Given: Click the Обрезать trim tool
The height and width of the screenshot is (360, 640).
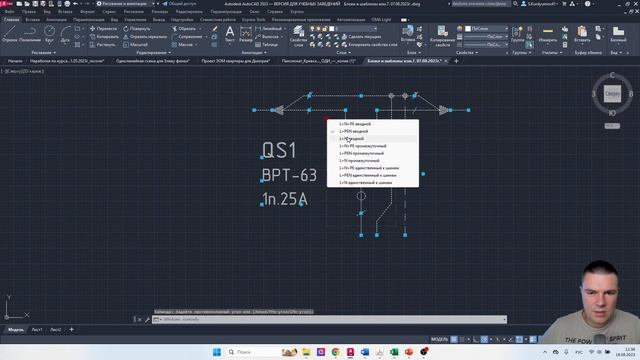Looking at the screenshot, I should point(184,29).
